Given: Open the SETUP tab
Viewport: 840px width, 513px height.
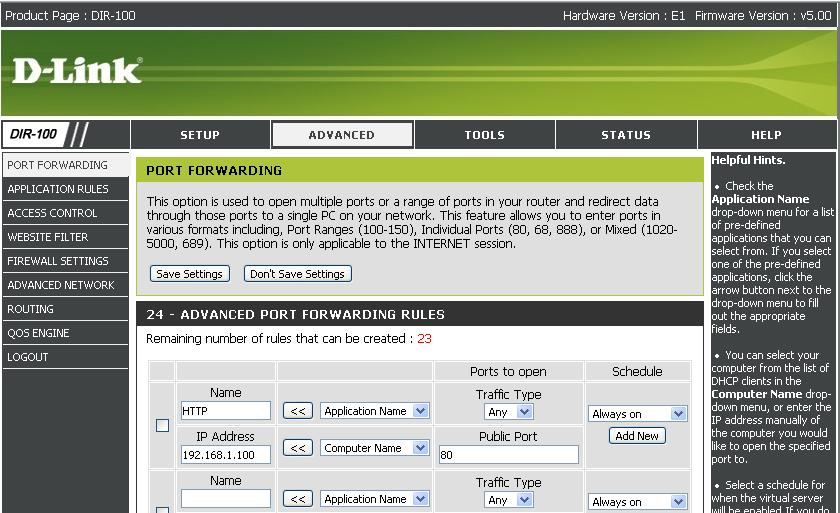Looking at the screenshot, I should click(x=200, y=134).
